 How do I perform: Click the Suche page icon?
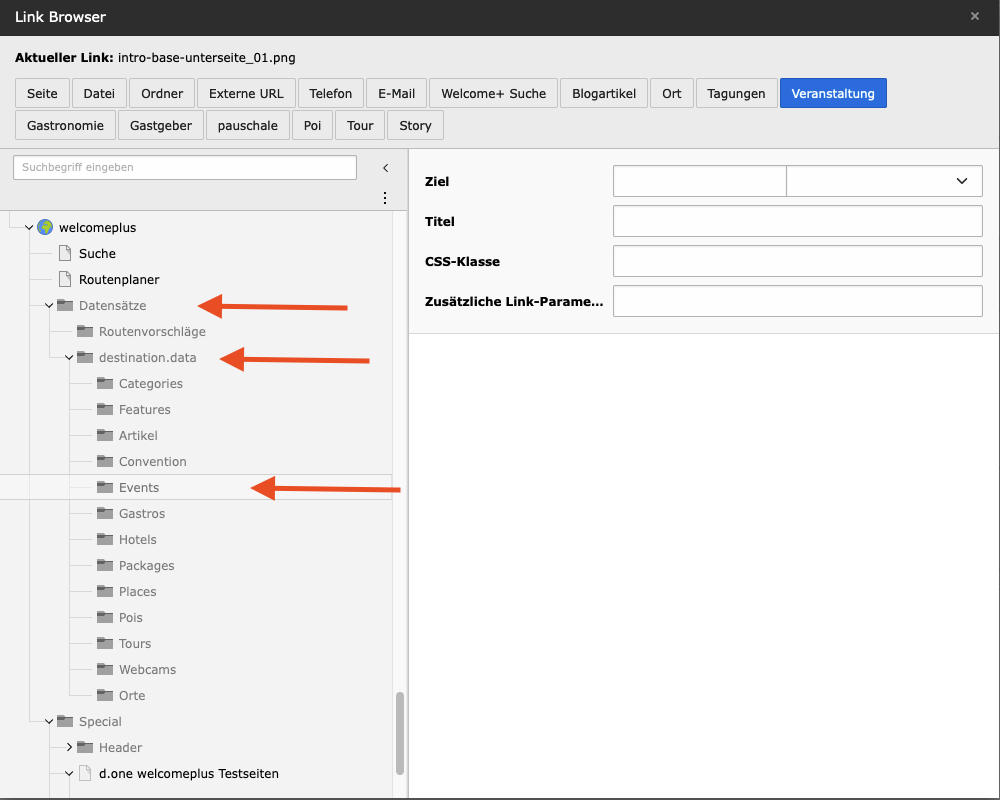pos(65,253)
